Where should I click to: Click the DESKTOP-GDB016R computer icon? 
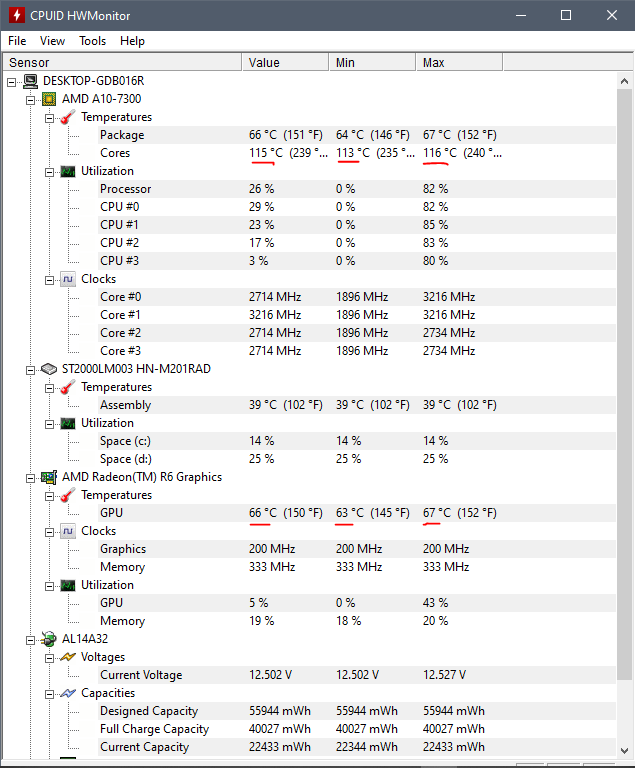[x=30, y=81]
